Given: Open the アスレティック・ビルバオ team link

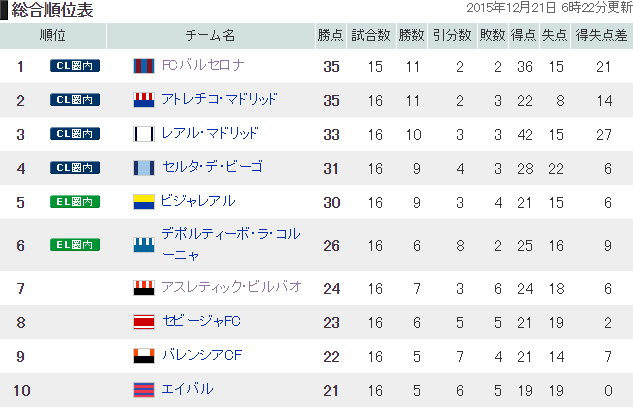Looking at the screenshot, I should click(231, 287).
